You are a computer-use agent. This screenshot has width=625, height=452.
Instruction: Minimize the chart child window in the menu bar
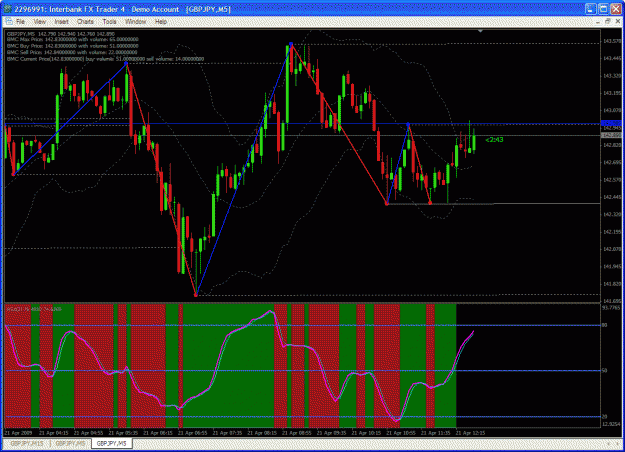coord(598,22)
